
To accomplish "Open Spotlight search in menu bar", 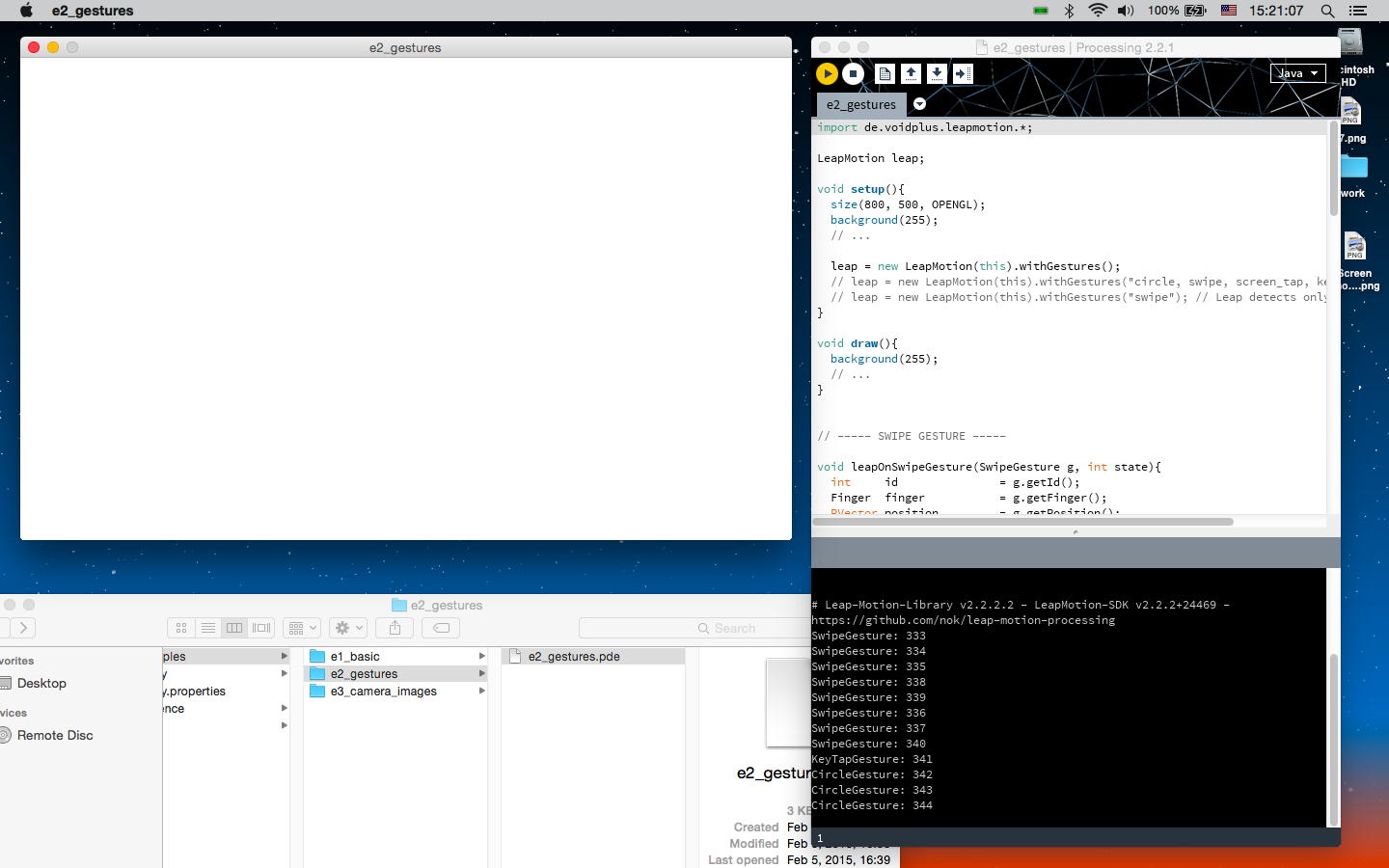I will (1327, 11).
